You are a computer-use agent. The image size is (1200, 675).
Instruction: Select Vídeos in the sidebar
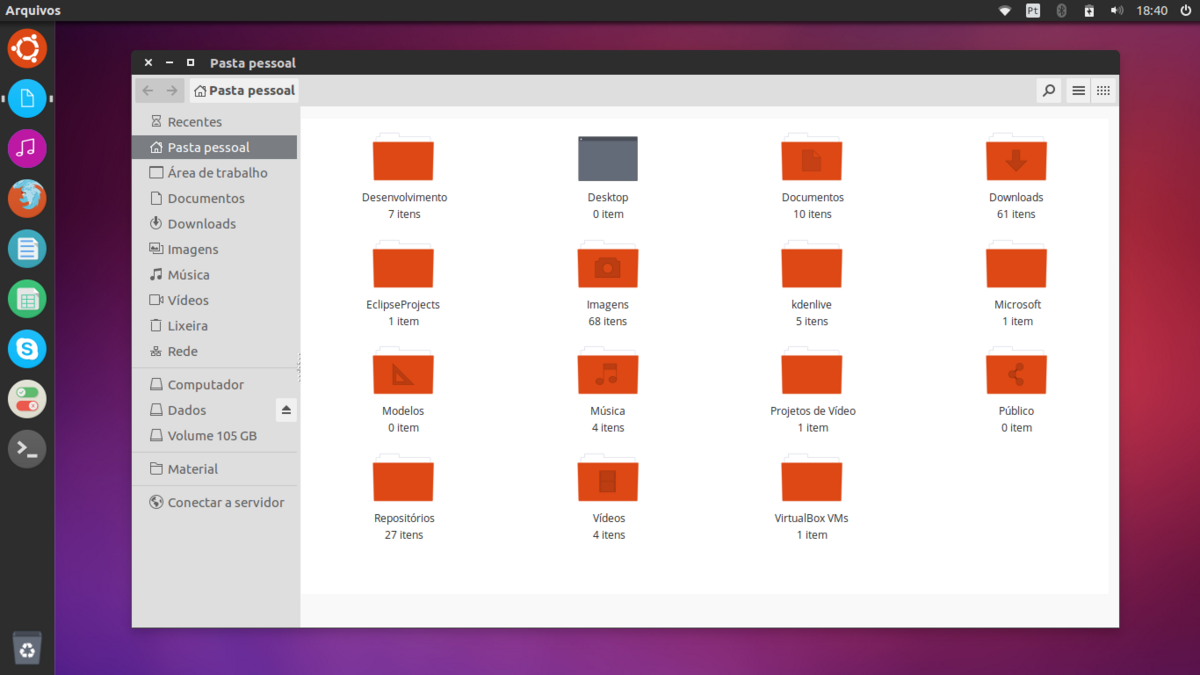point(214,300)
